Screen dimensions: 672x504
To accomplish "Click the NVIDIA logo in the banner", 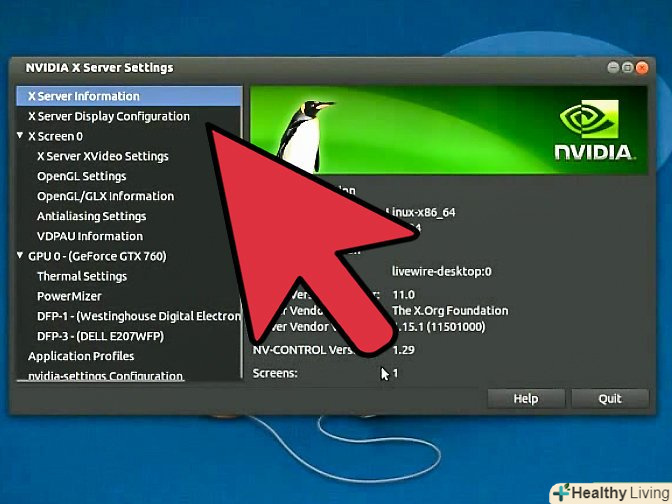I will point(594,130).
